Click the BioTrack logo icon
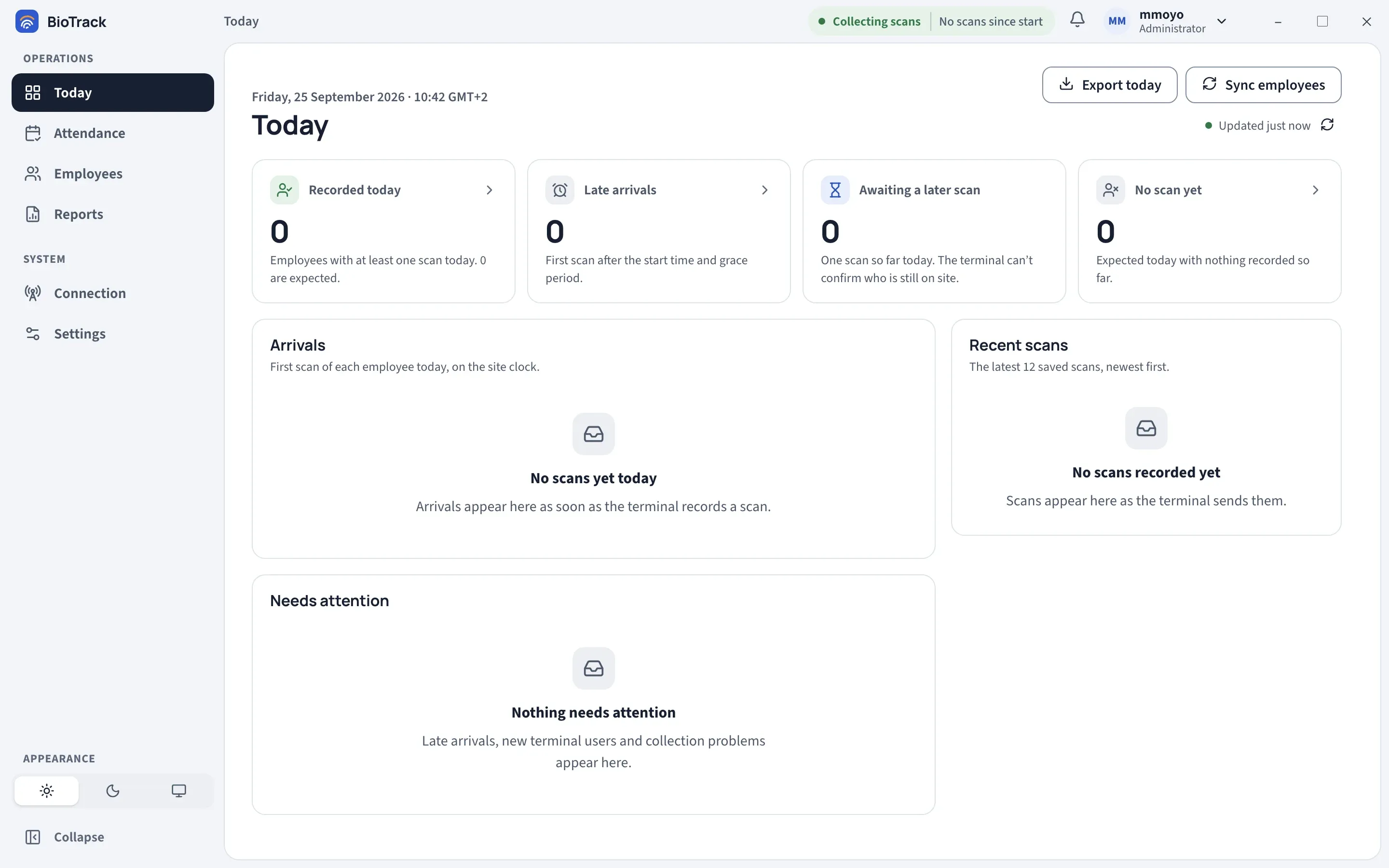This screenshot has width=1389, height=868. click(27, 21)
